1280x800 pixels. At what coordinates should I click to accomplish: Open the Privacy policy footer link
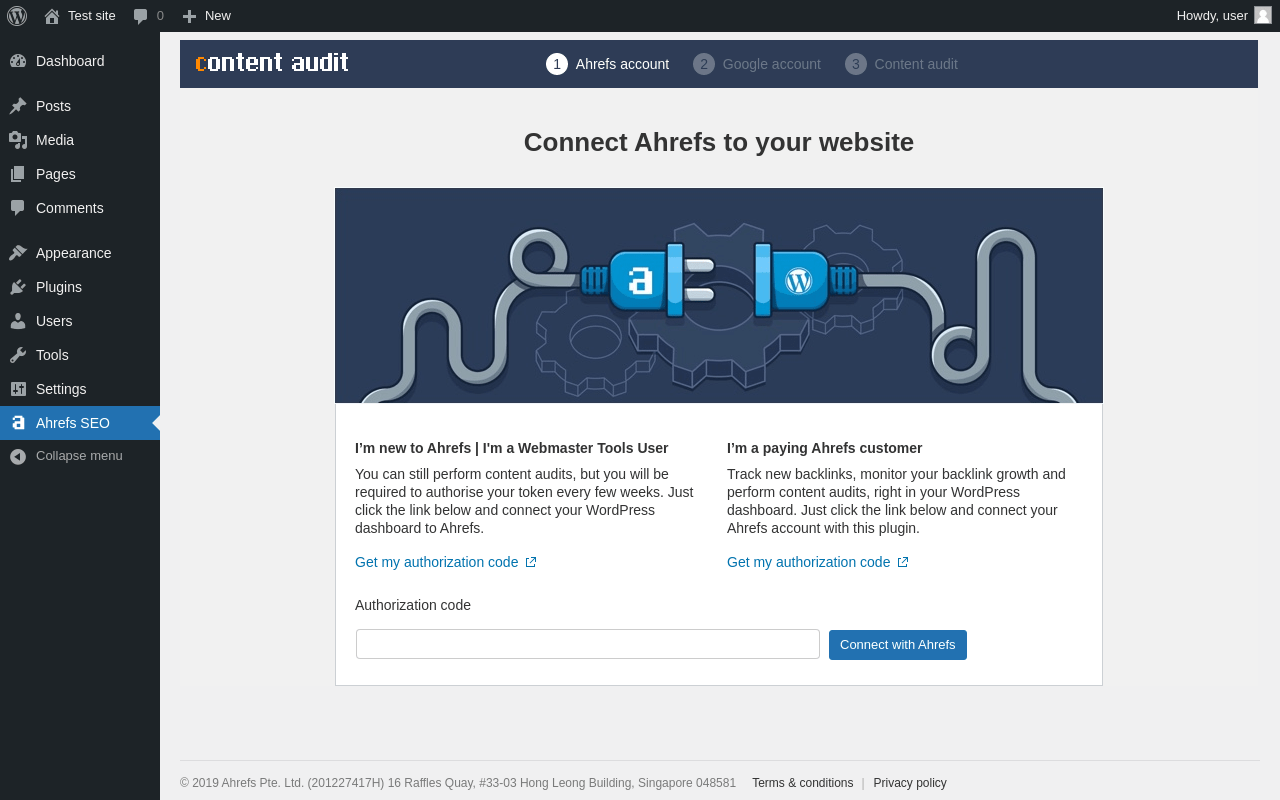coord(910,783)
